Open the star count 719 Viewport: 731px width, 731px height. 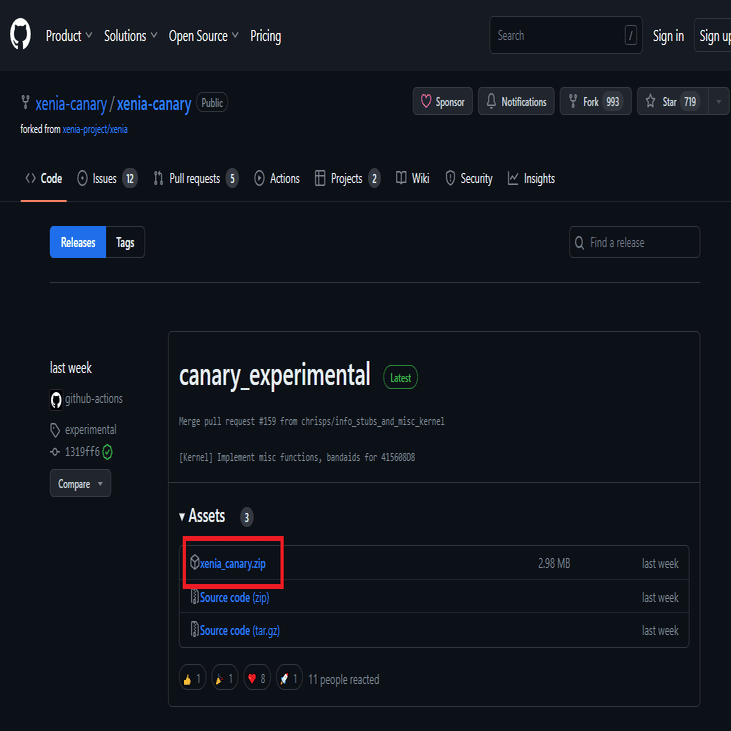[690, 102]
